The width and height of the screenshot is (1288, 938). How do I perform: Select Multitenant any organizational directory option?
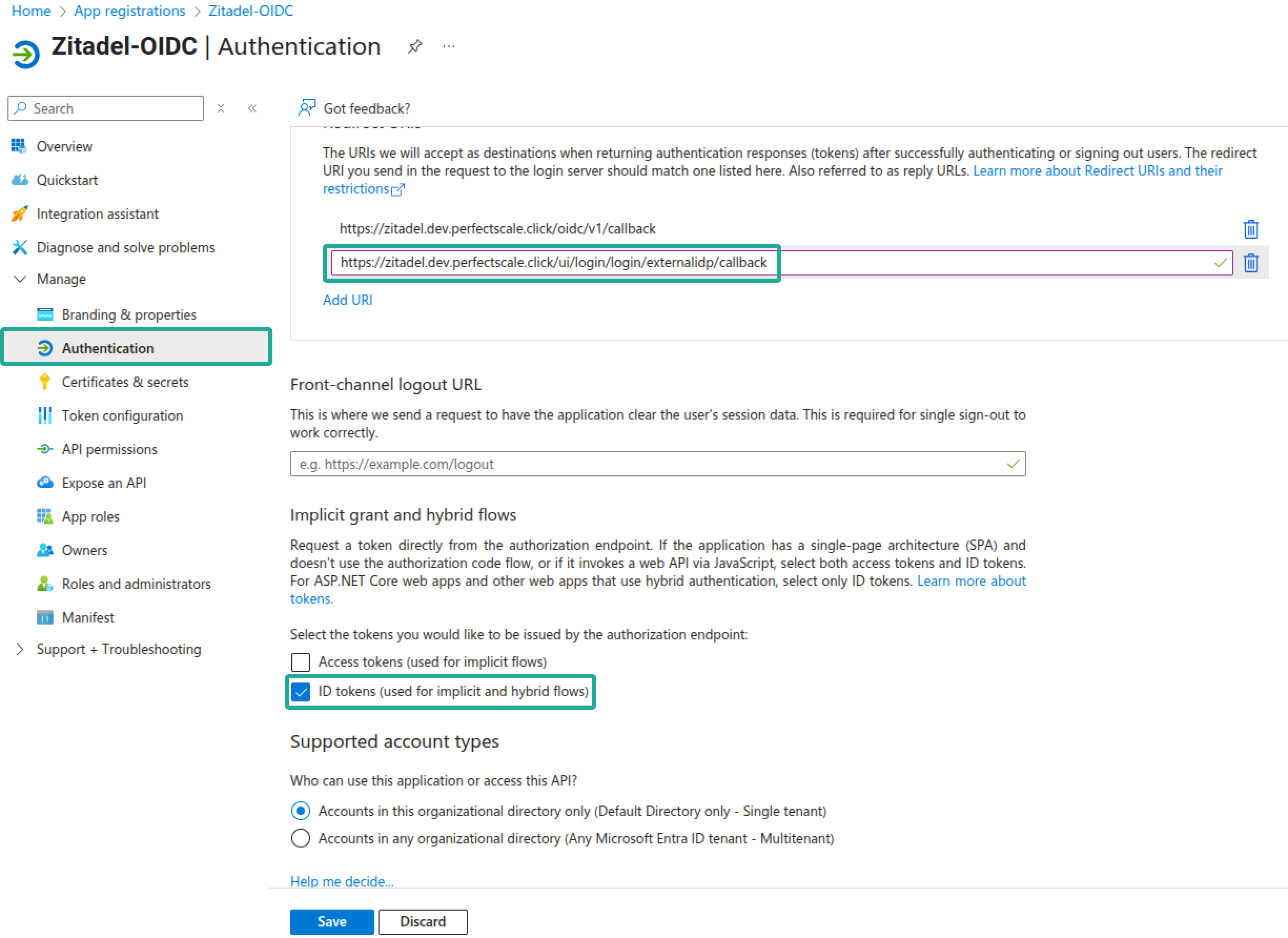click(x=300, y=838)
